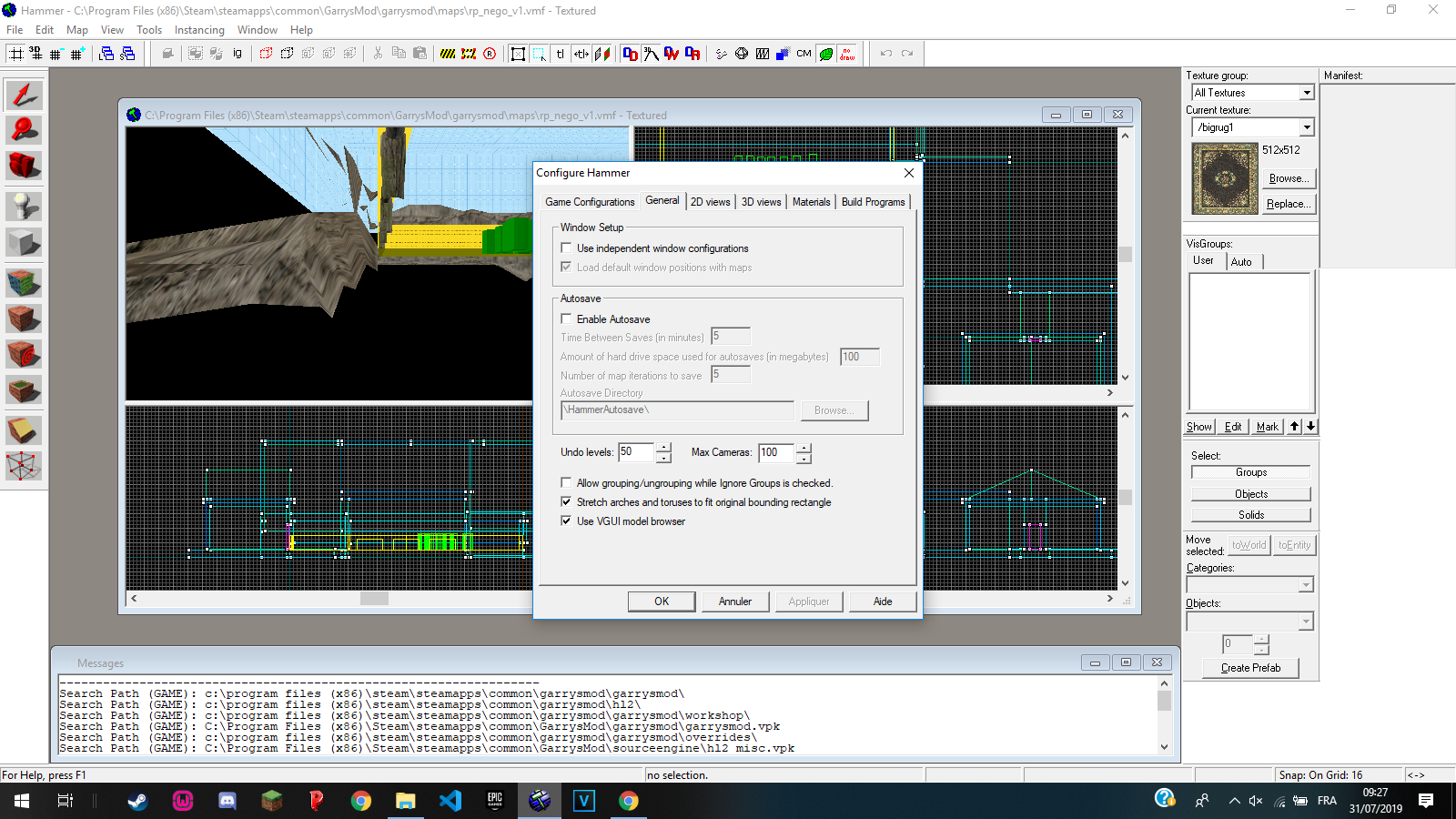Select the Entity tool (light bulb)

tap(24, 207)
